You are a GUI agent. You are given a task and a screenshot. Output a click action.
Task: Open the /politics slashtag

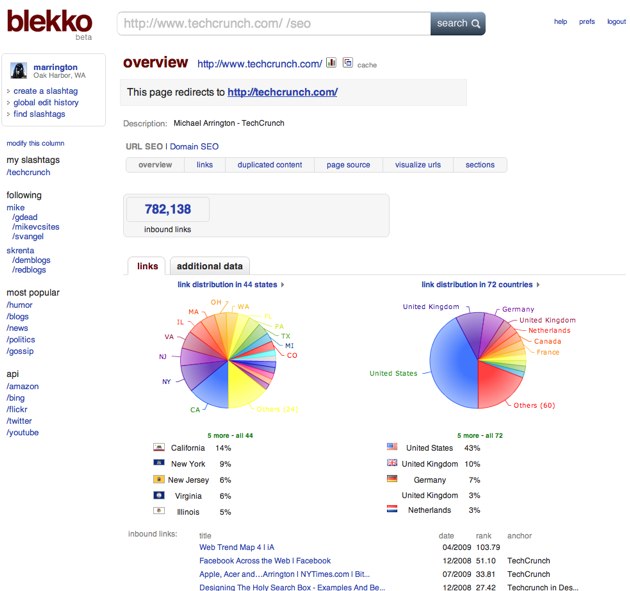(20, 340)
